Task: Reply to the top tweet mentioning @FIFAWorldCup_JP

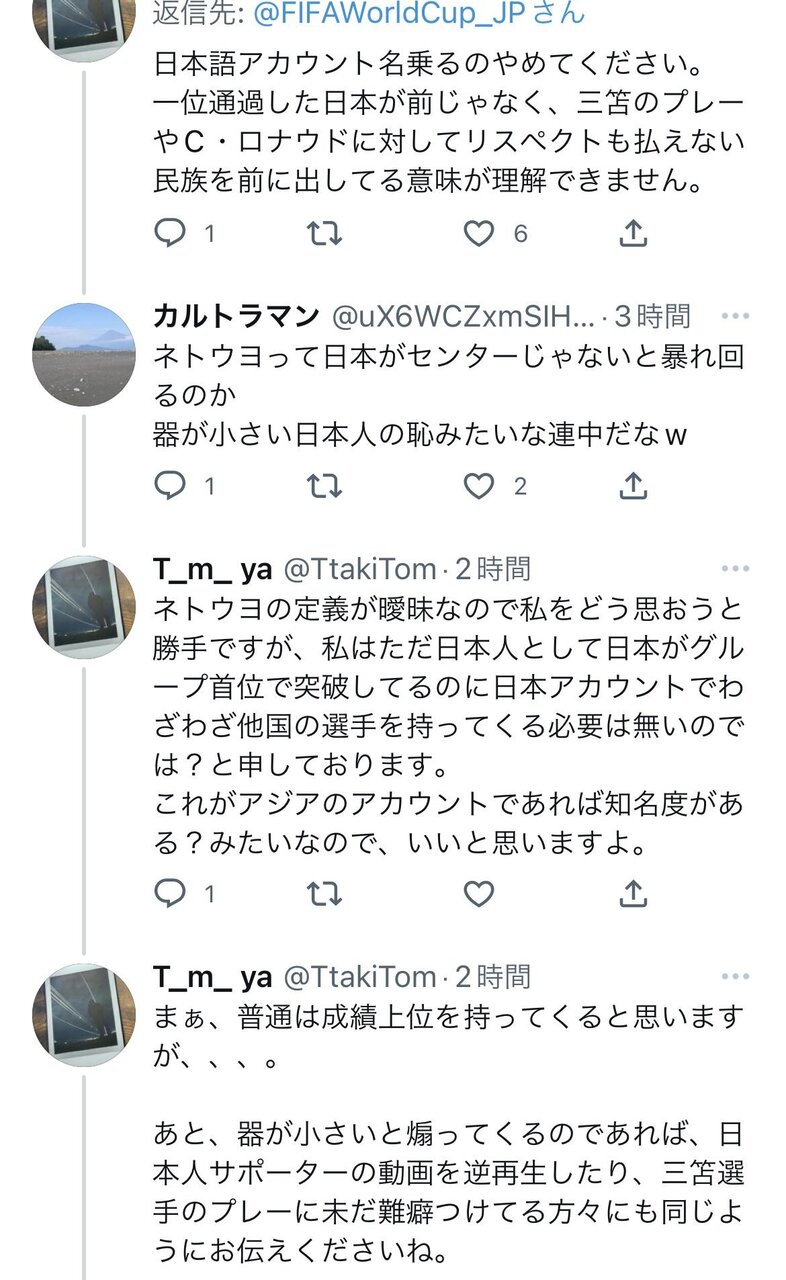Action: tap(171, 234)
